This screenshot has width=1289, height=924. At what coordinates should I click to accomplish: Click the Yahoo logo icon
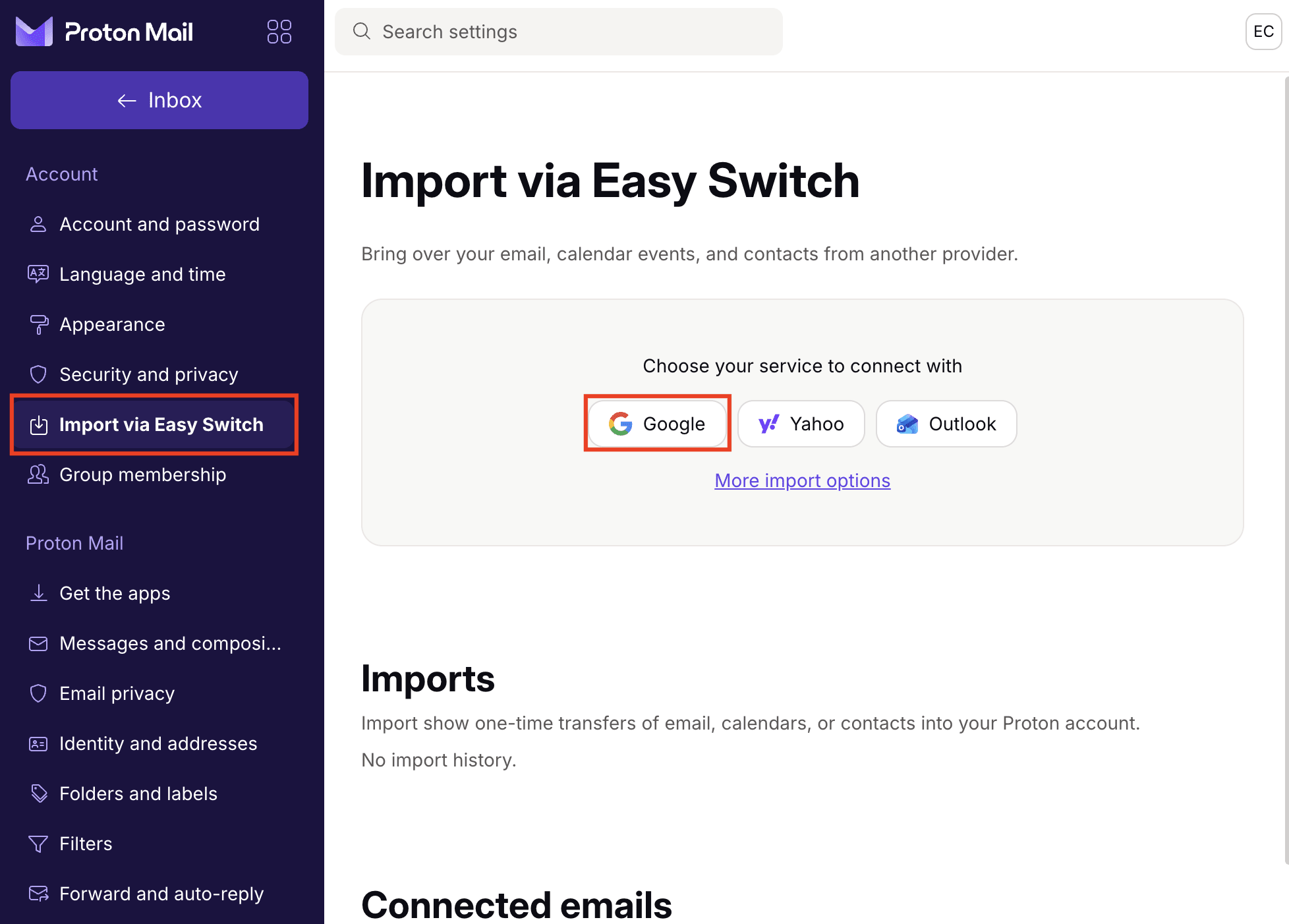[769, 424]
